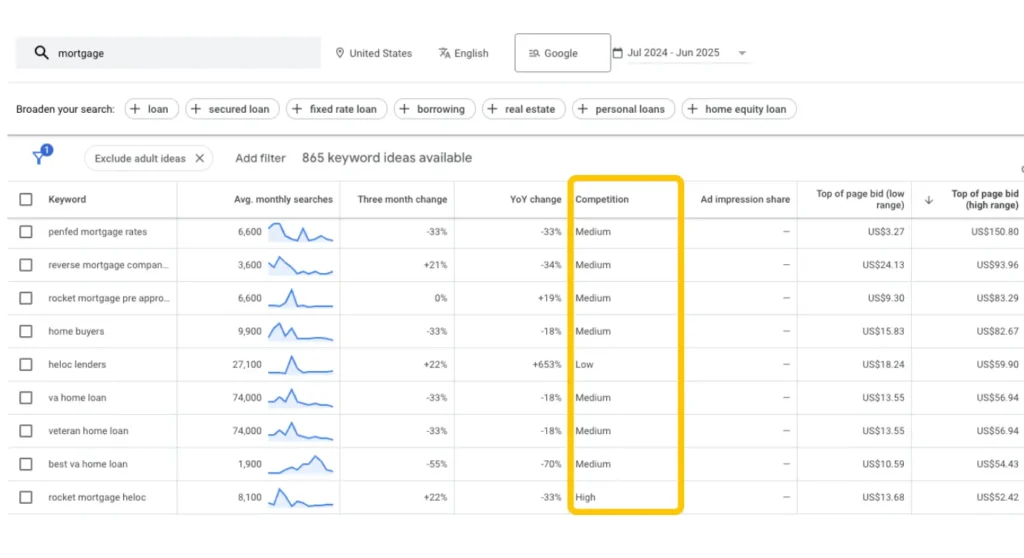The height and width of the screenshot is (558, 1024).
Task: Open the filter funnel icon
Action: [41, 156]
